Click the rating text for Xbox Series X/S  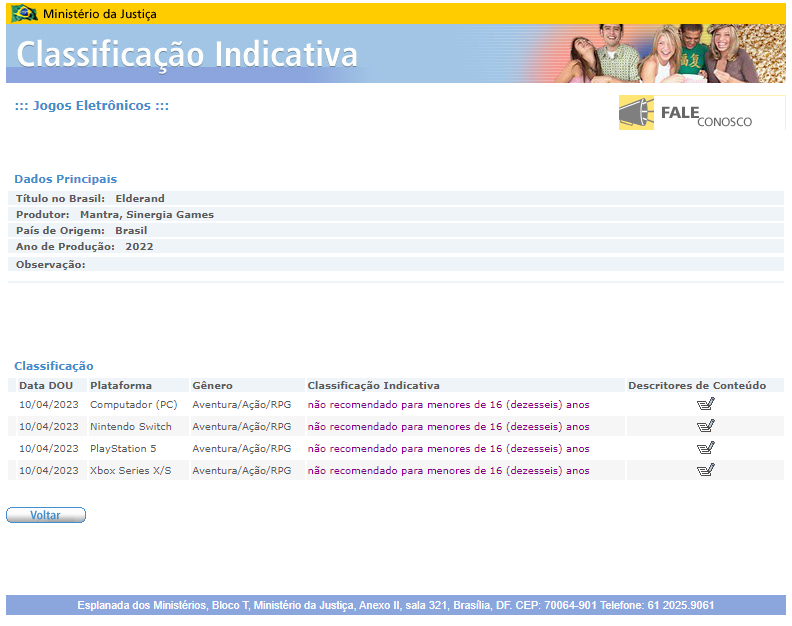448,471
